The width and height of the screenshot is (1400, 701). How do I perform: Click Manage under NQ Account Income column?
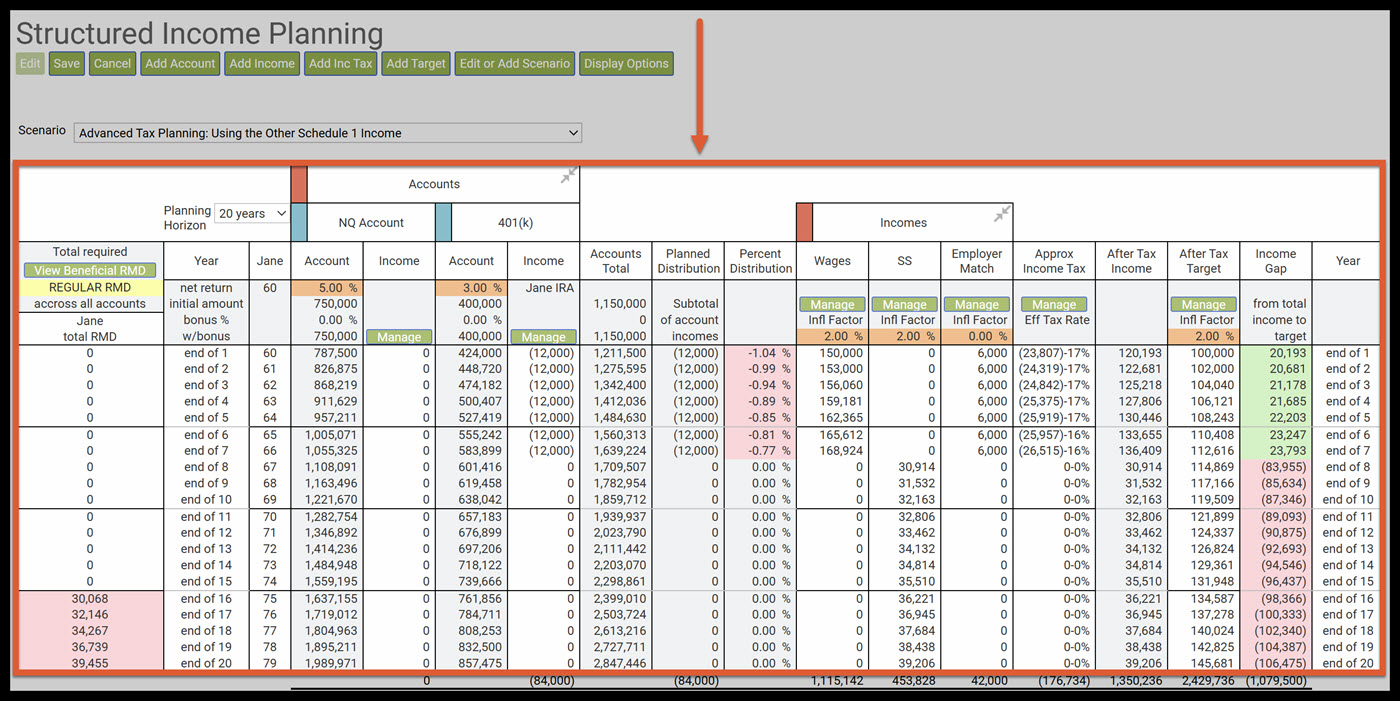pos(399,337)
